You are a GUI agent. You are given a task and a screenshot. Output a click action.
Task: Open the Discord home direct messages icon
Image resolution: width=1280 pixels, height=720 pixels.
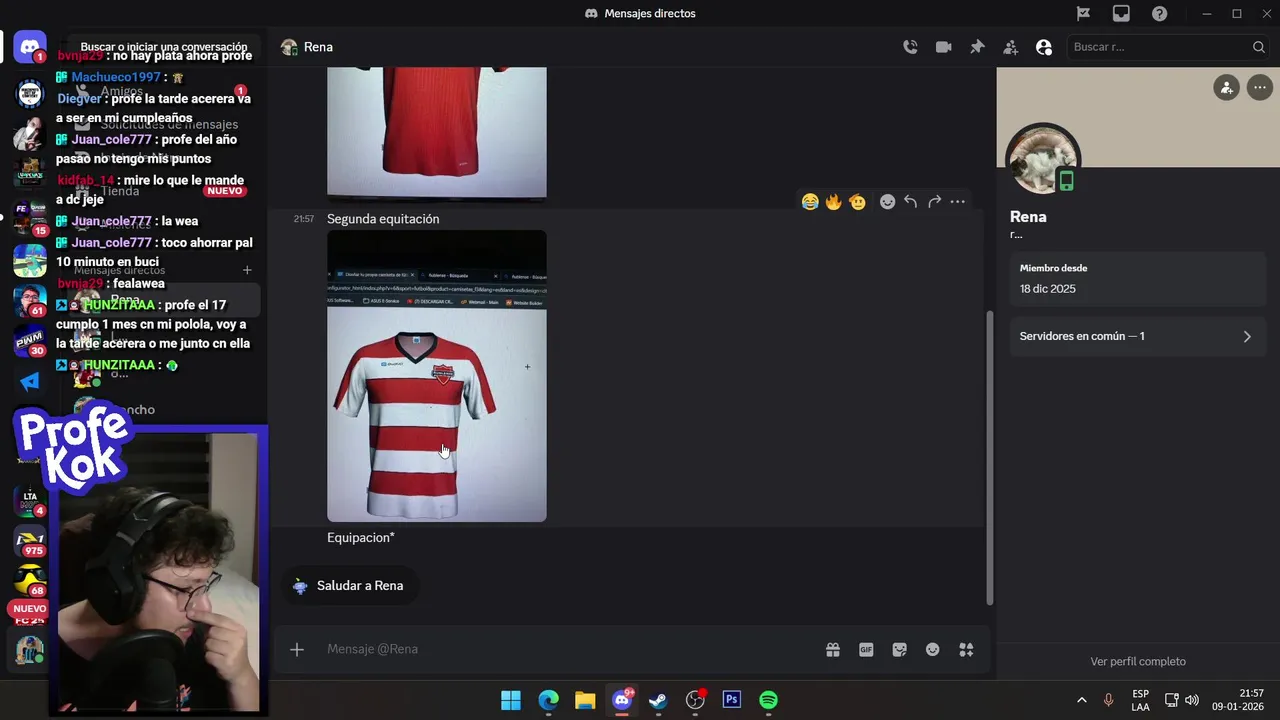(x=30, y=47)
